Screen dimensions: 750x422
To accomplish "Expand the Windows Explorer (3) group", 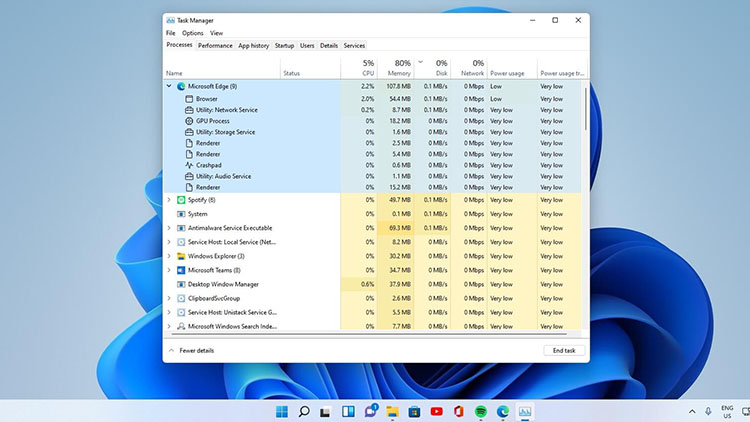I will pyautogui.click(x=169, y=256).
